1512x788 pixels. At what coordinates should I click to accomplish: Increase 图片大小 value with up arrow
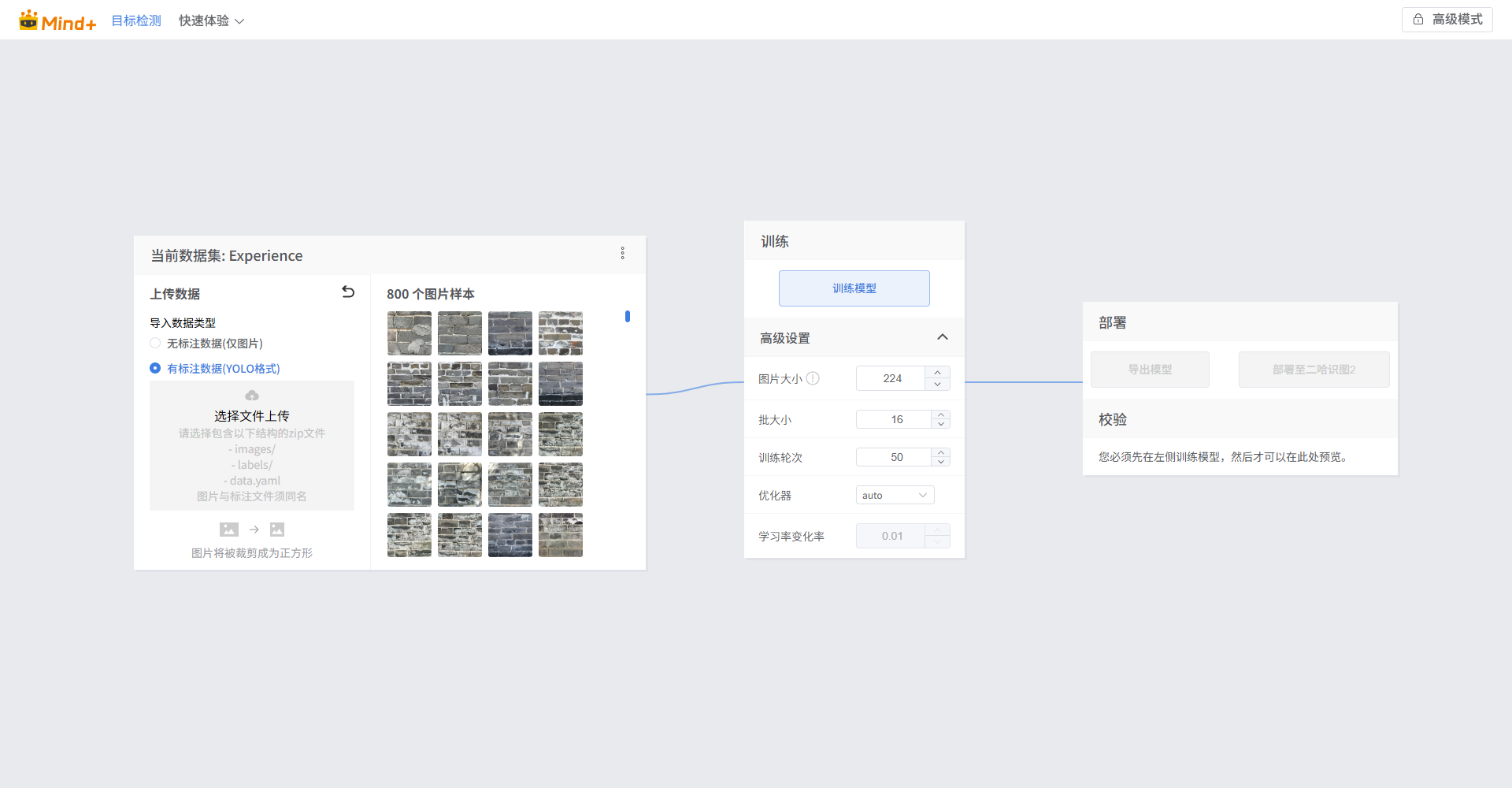click(938, 373)
